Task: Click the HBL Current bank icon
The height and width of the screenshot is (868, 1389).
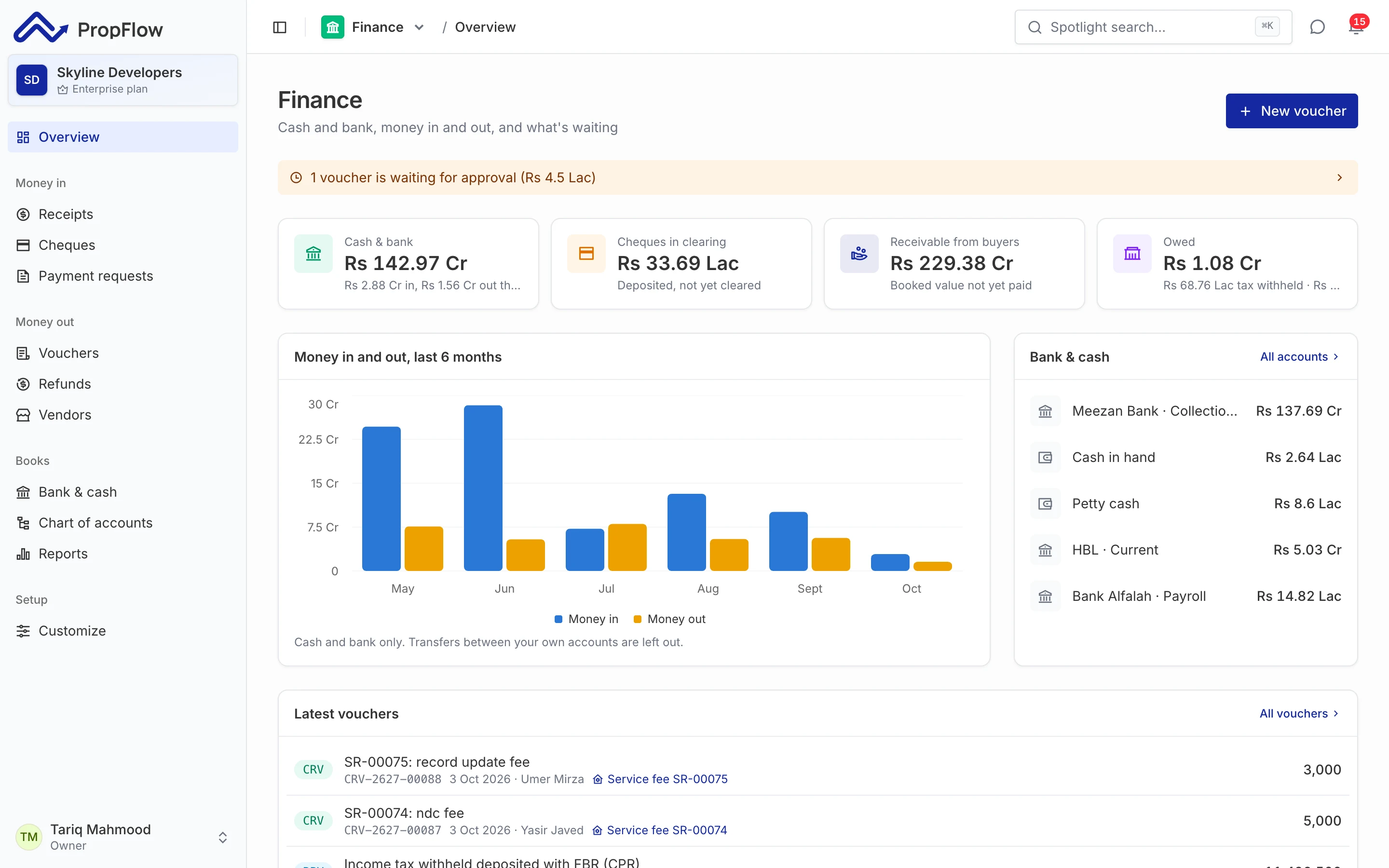Action: click(x=1045, y=550)
